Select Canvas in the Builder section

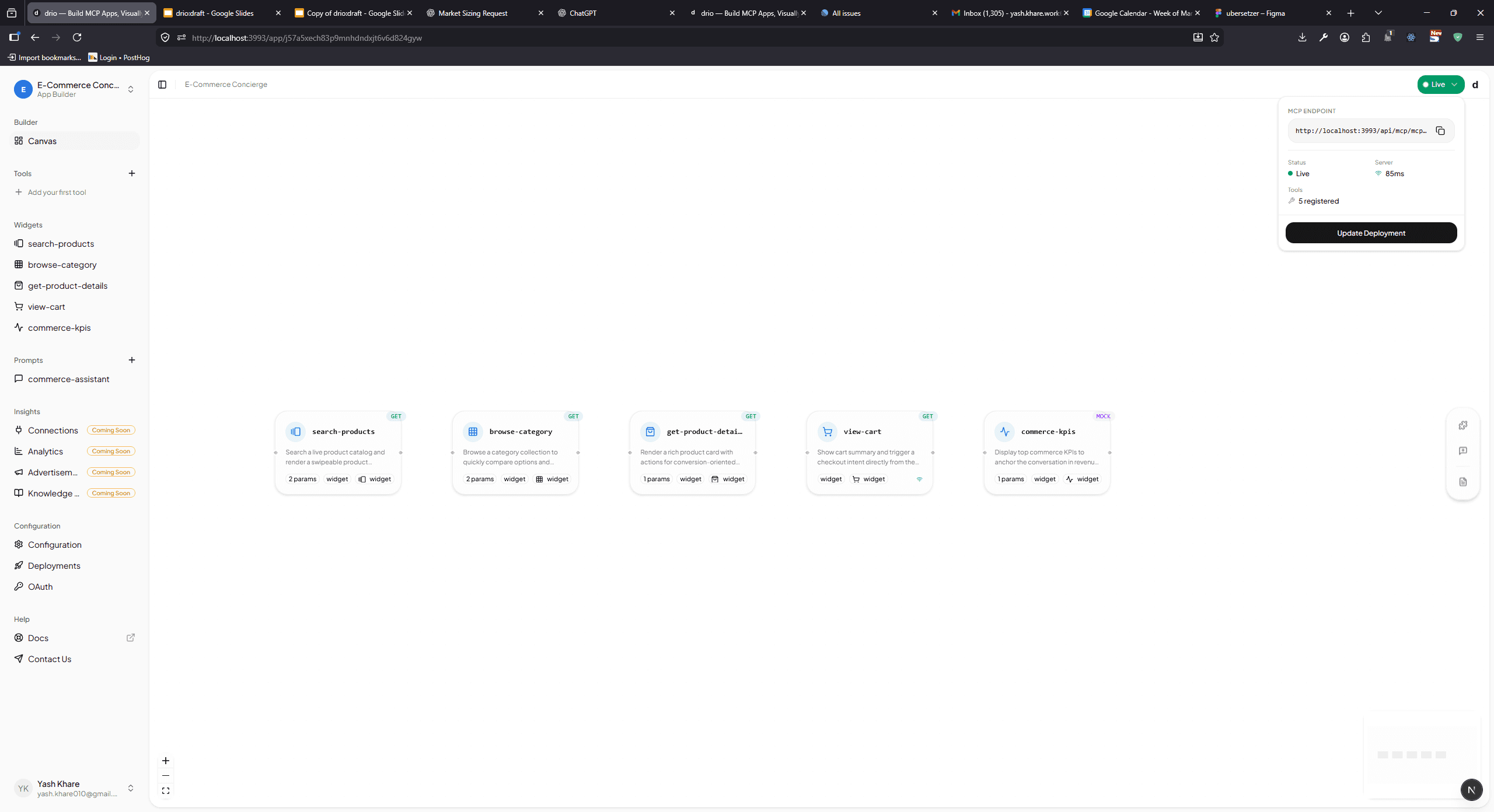(x=42, y=141)
